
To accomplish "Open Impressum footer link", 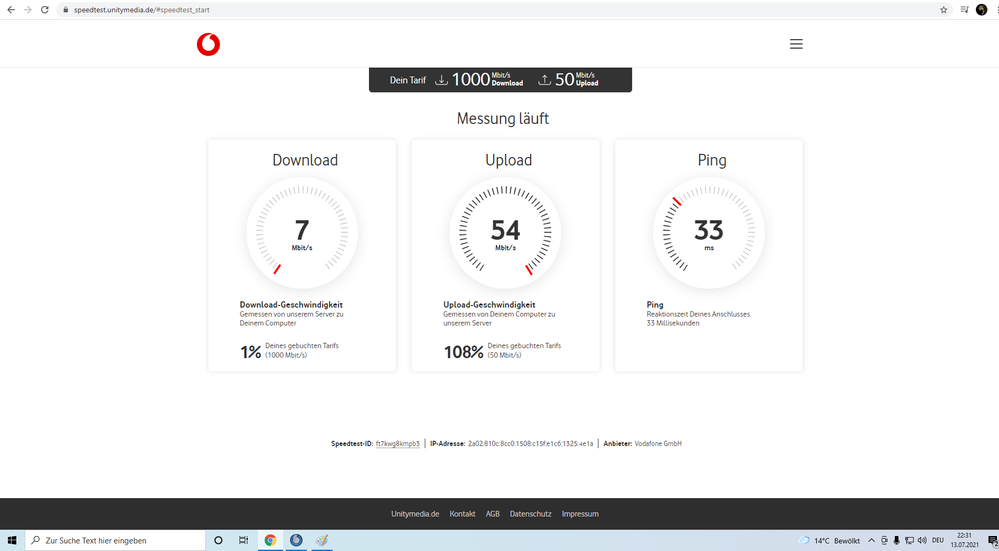I will tap(580, 514).
